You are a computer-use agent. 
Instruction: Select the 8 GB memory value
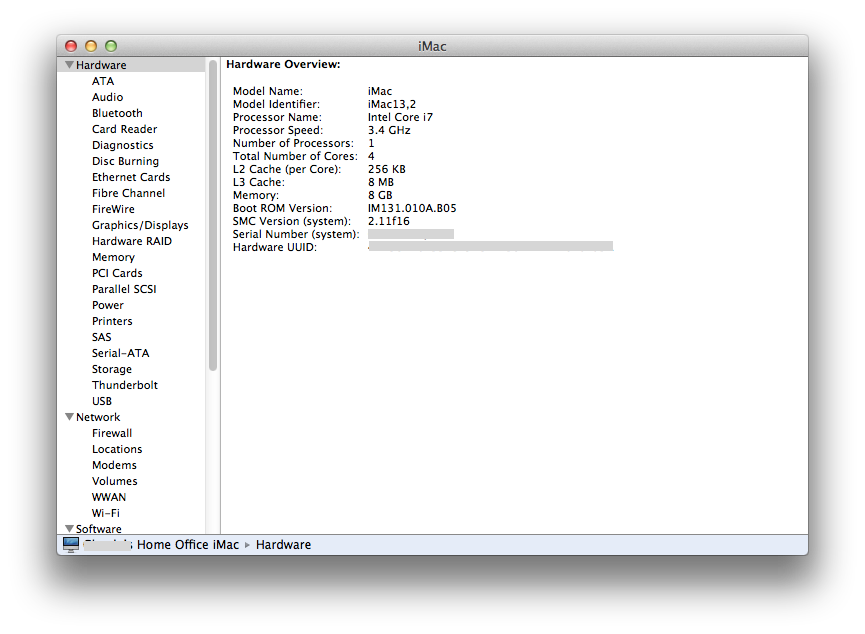(x=380, y=195)
